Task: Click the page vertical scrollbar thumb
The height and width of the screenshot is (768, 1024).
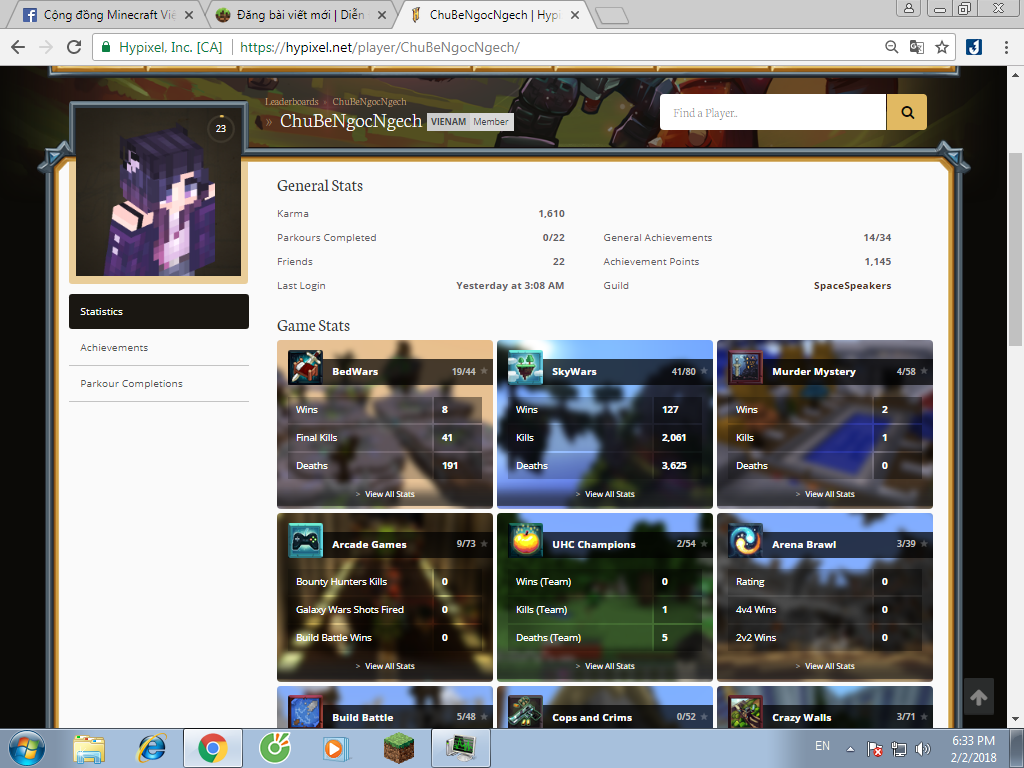Action: 1015,249
